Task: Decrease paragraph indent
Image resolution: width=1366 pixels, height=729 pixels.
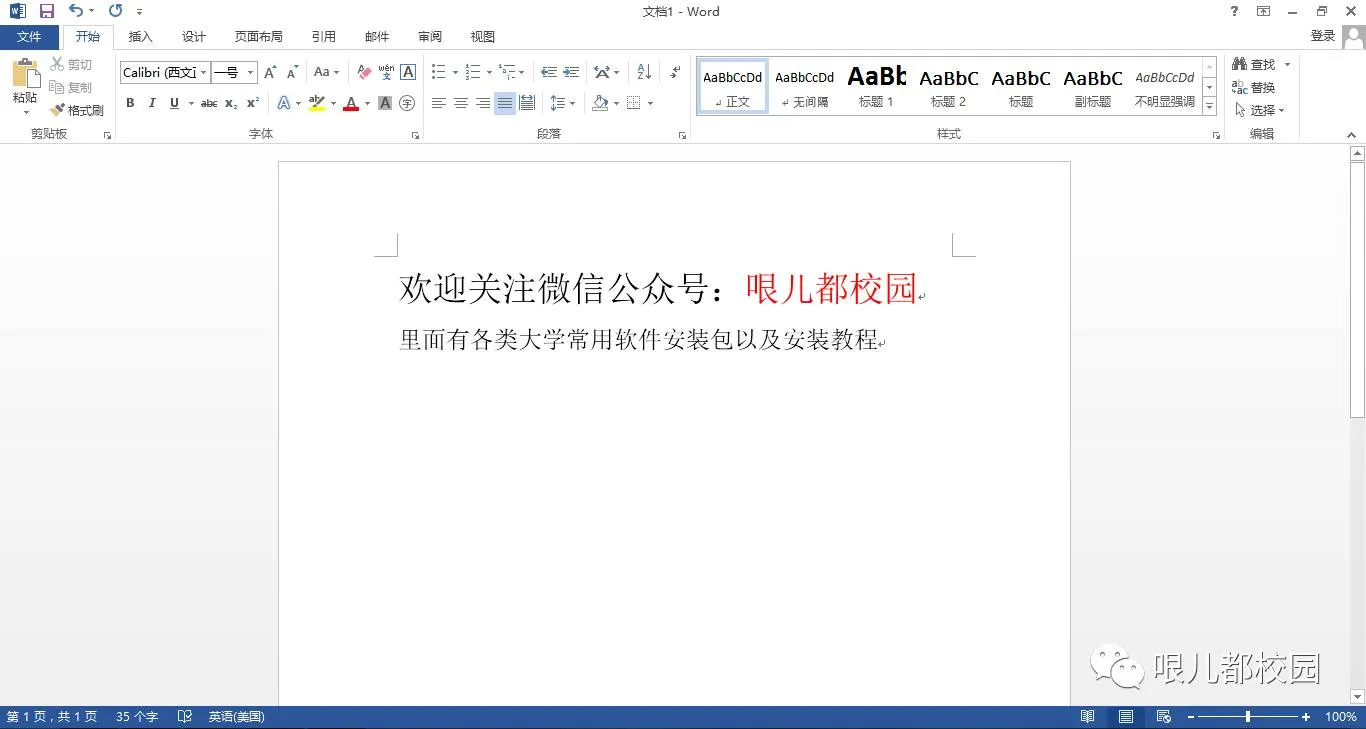Action: pyautogui.click(x=549, y=72)
